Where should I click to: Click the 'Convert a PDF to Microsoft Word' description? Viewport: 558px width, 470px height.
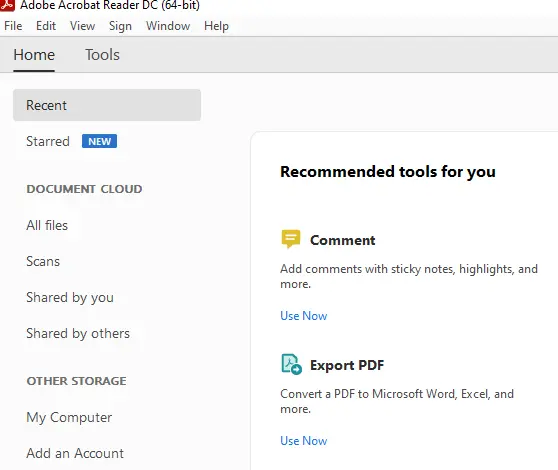pos(397,401)
